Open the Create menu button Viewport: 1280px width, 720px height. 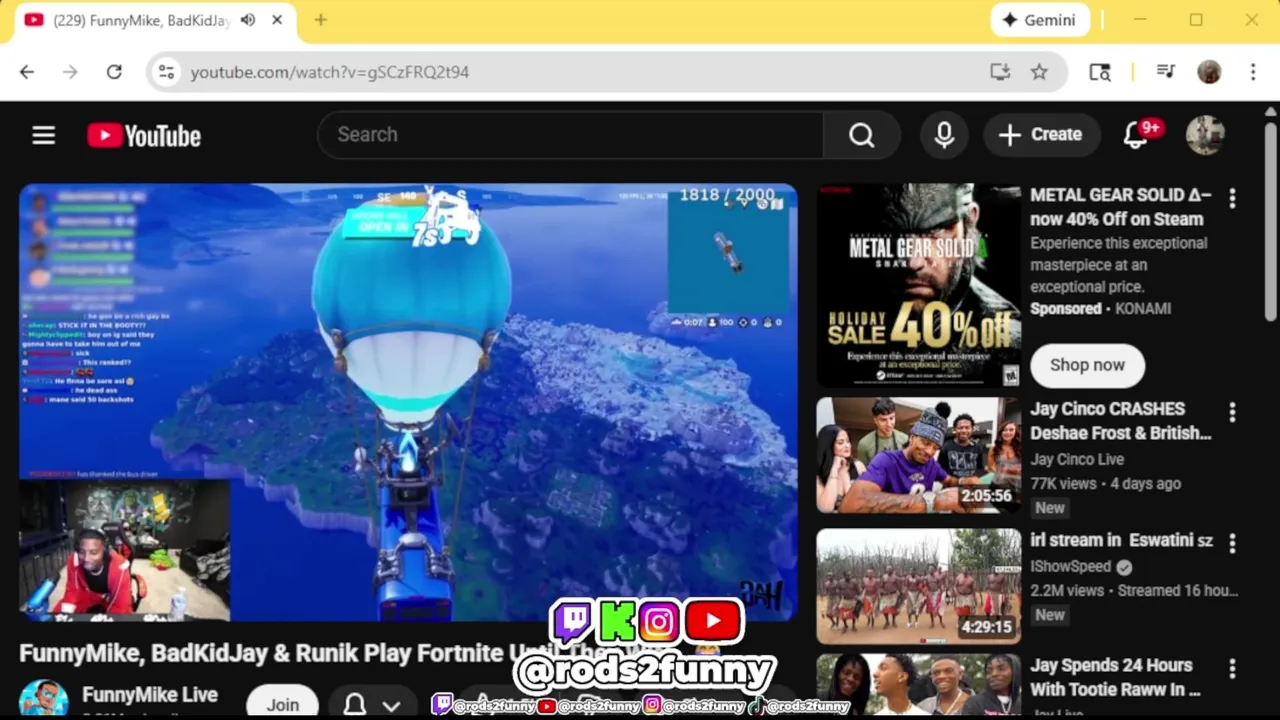coord(1040,135)
